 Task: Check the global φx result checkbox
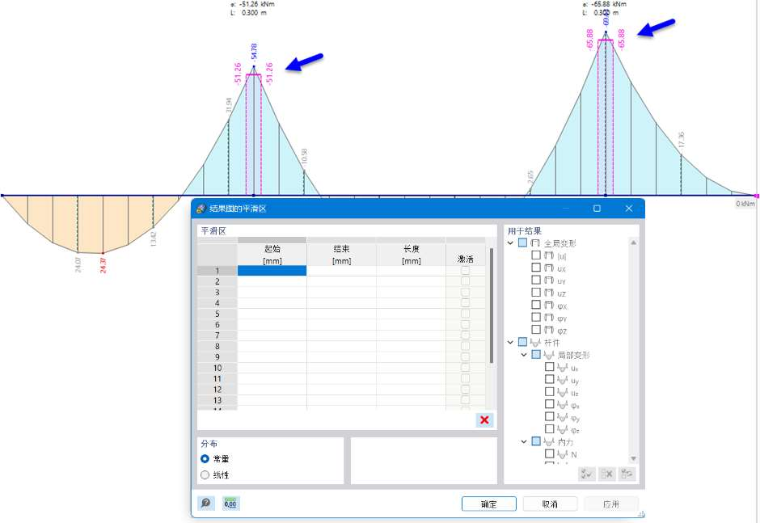[536, 305]
